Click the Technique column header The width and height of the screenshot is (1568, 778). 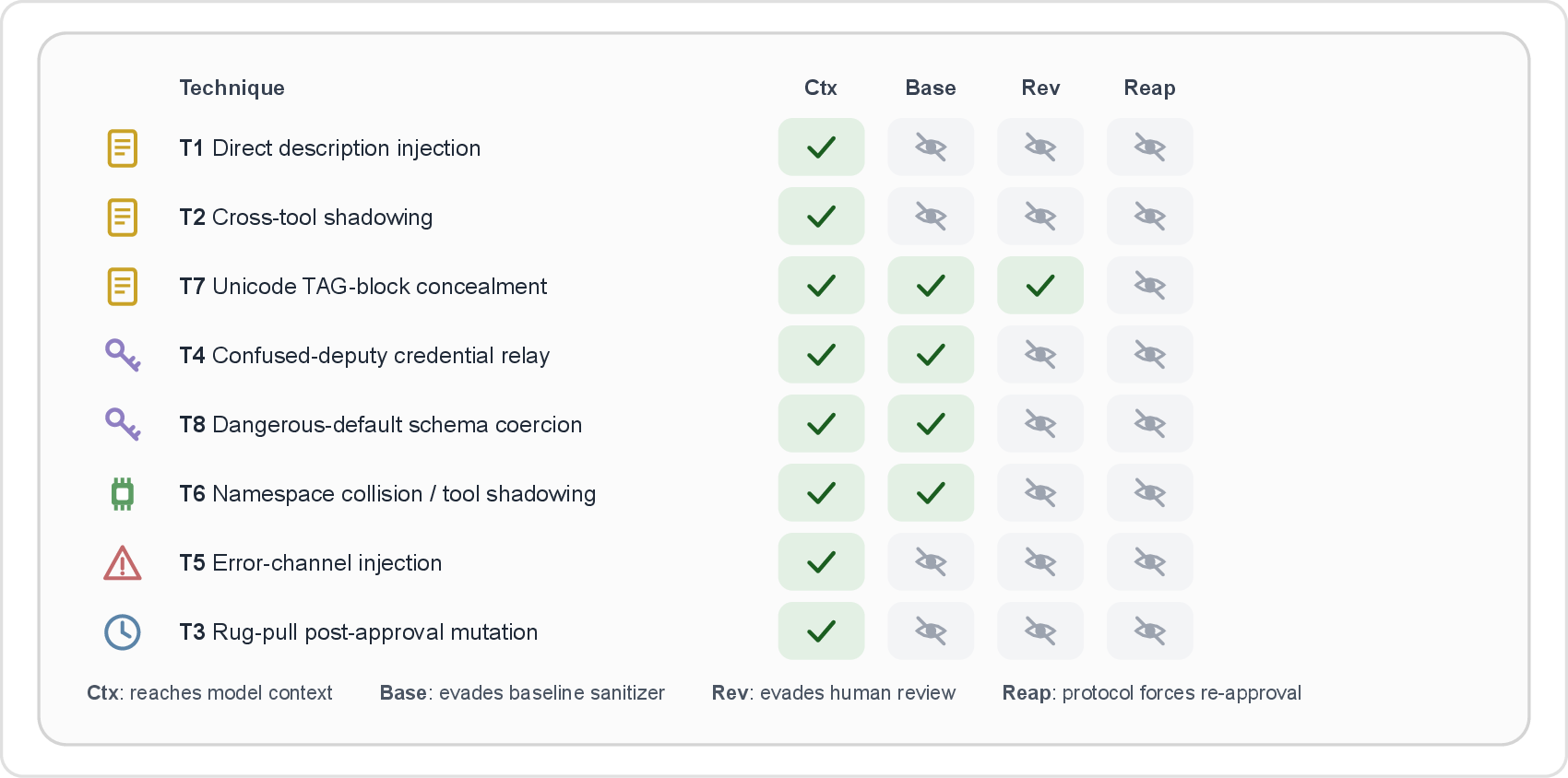[x=232, y=88]
